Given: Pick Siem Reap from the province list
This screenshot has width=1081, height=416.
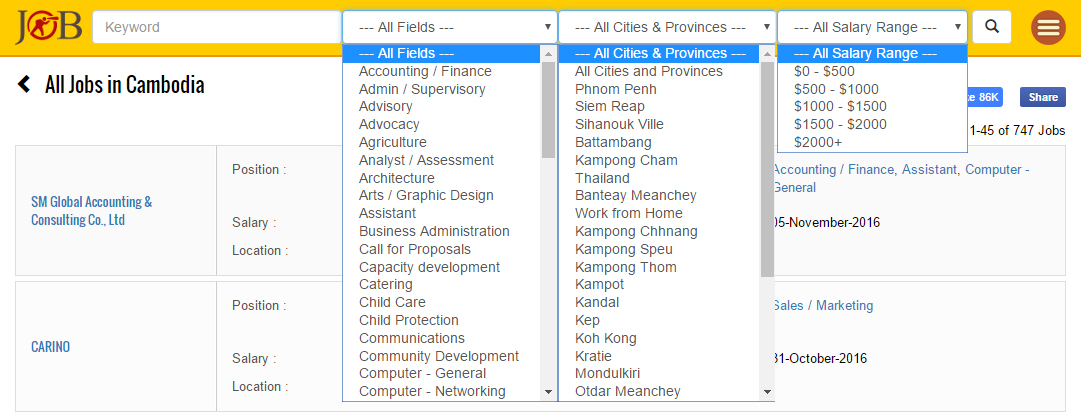Looking at the screenshot, I should point(610,106).
